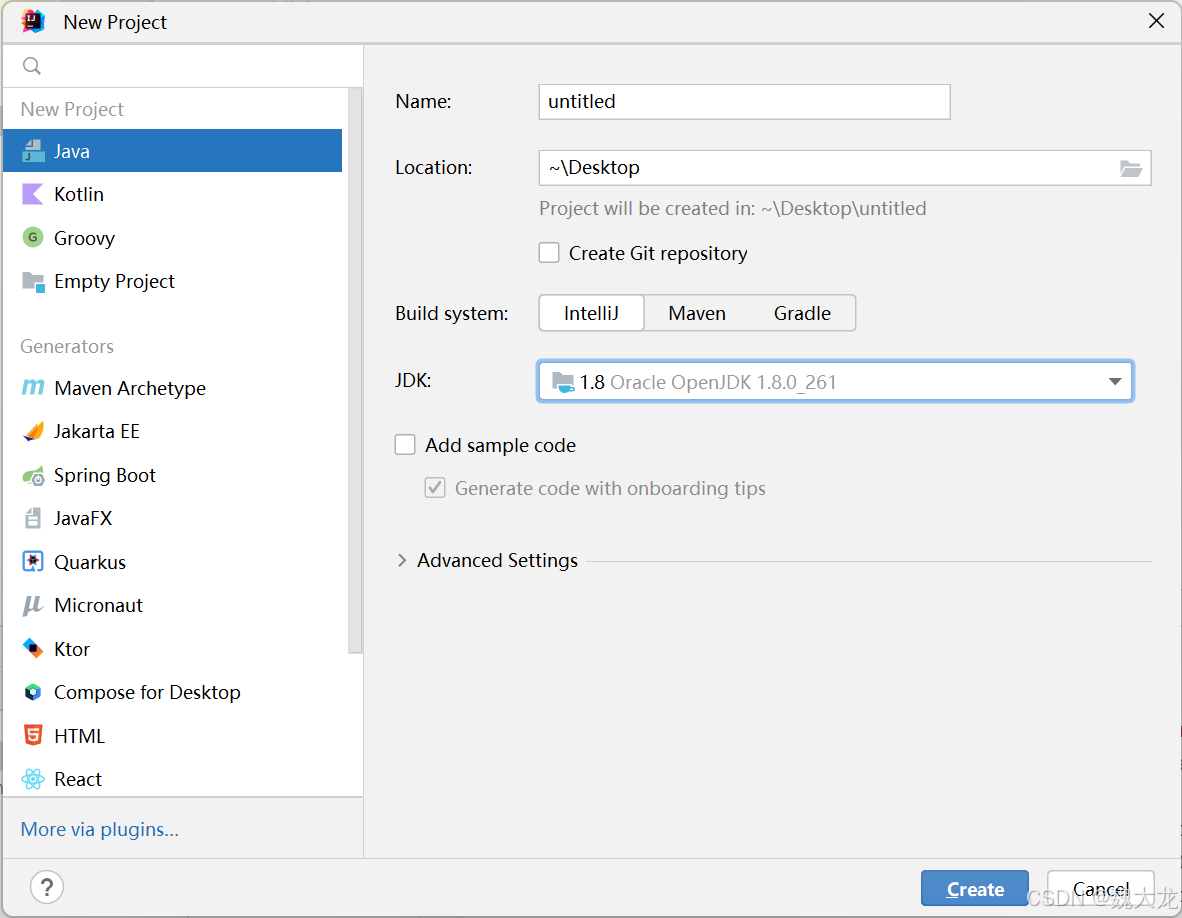Click the JDK folder icon in combo box
1182x918 pixels.
click(563, 382)
